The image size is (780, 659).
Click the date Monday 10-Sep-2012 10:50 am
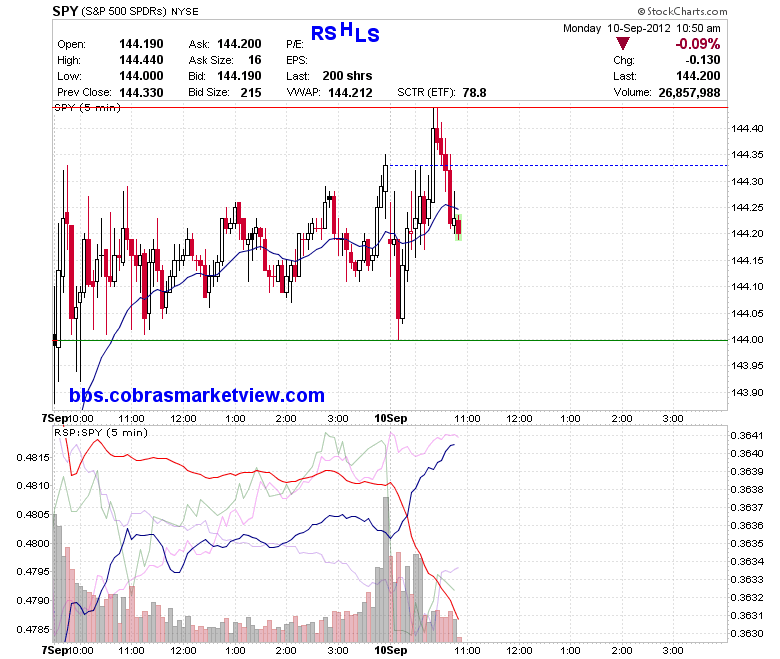click(x=642, y=28)
